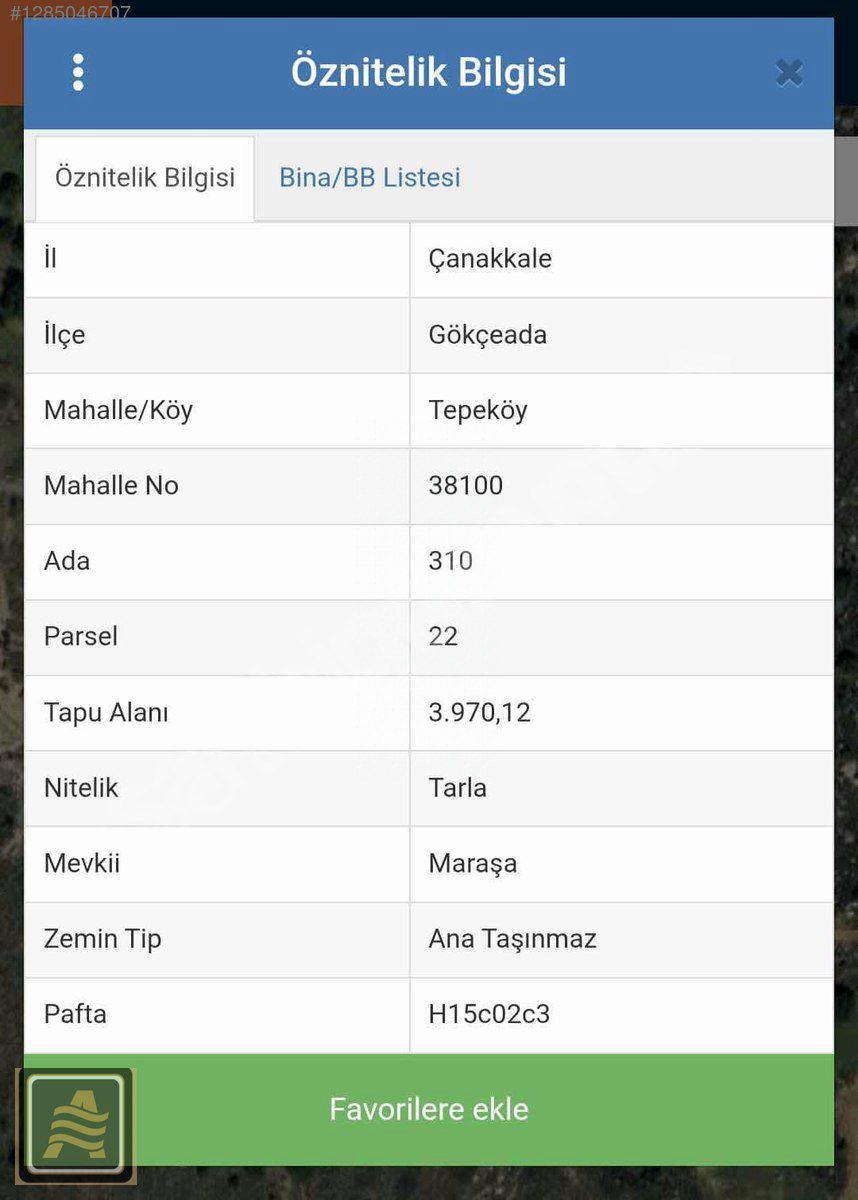Screen dimensions: 858x1200
Task: Select the Zemin Tip value Ana Taşınmaz
Action: pos(512,939)
